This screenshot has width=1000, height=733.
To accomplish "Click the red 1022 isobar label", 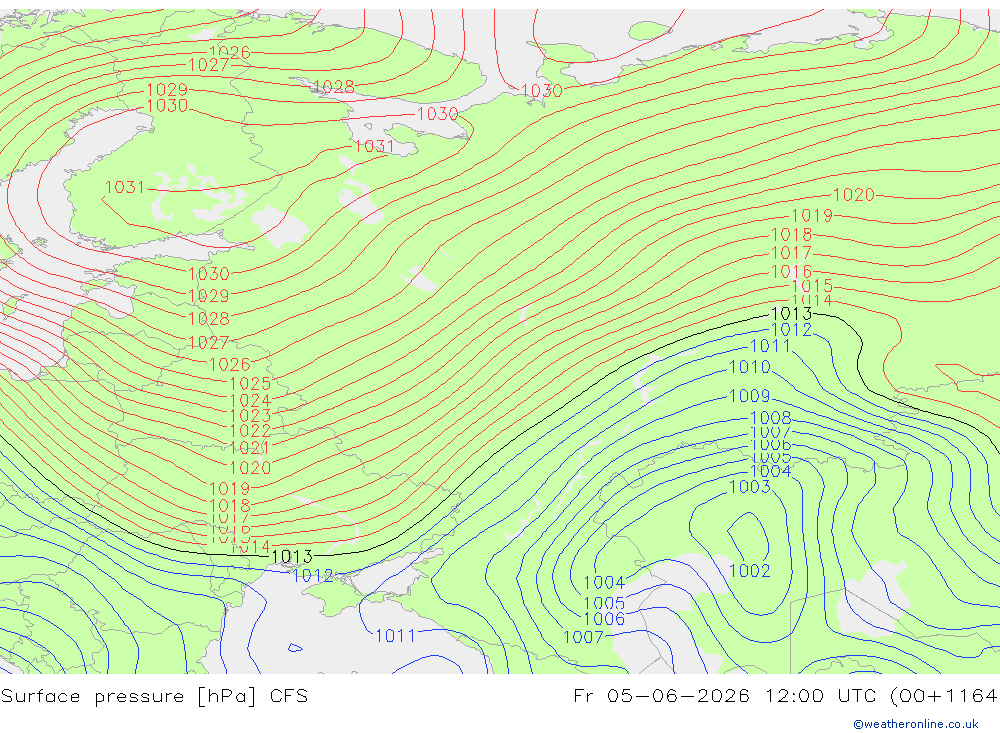I will coord(249,431).
